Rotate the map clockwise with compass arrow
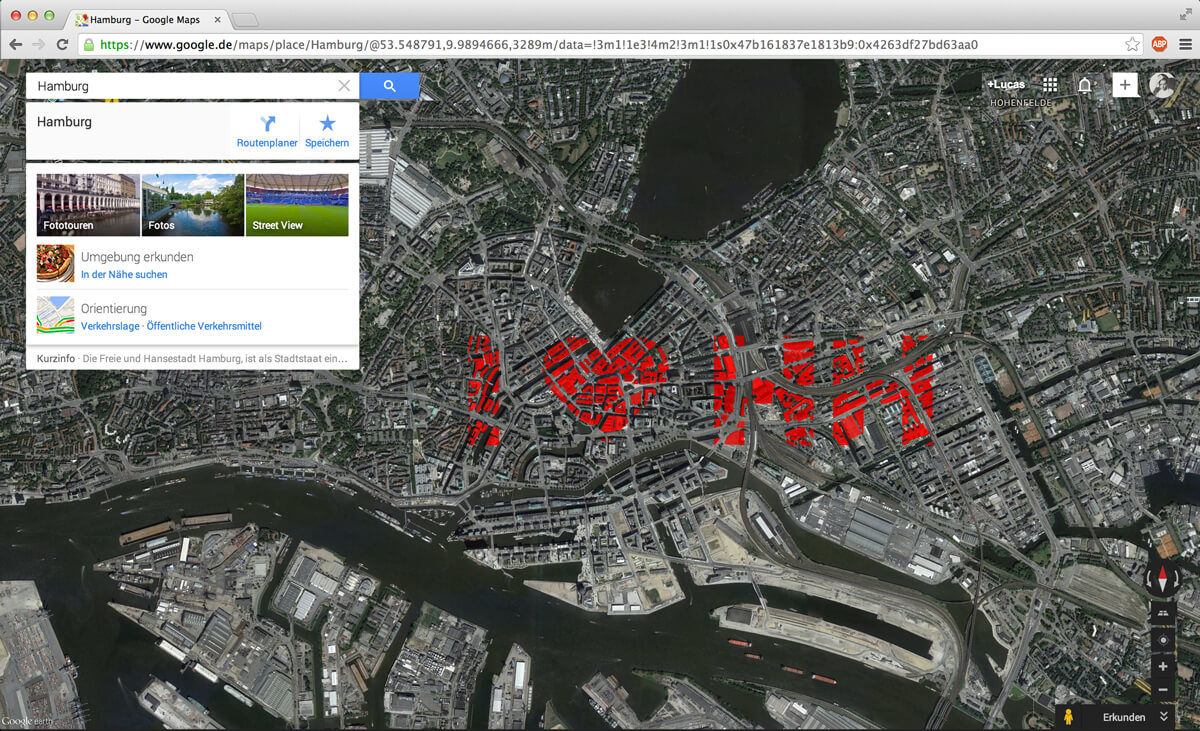 tap(1174, 578)
